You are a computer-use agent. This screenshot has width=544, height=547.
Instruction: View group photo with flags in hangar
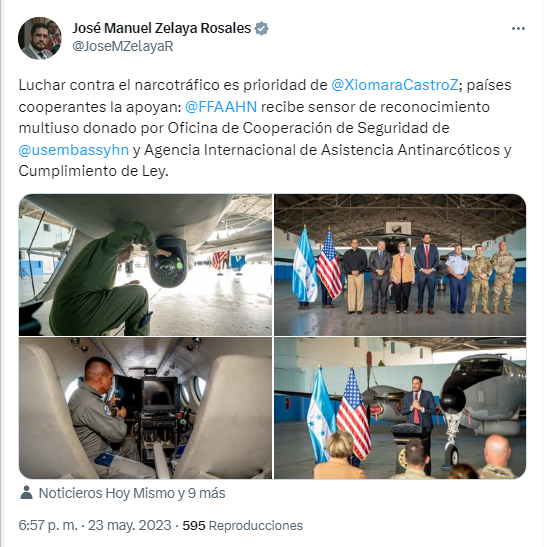coord(400,264)
